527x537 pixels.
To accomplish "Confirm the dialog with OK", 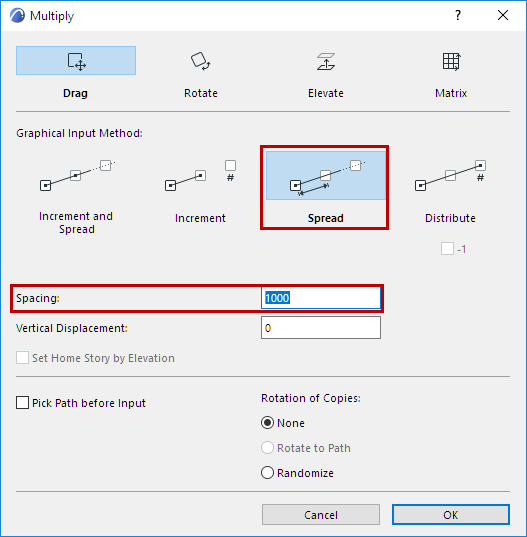I will click(x=451, y=514).
